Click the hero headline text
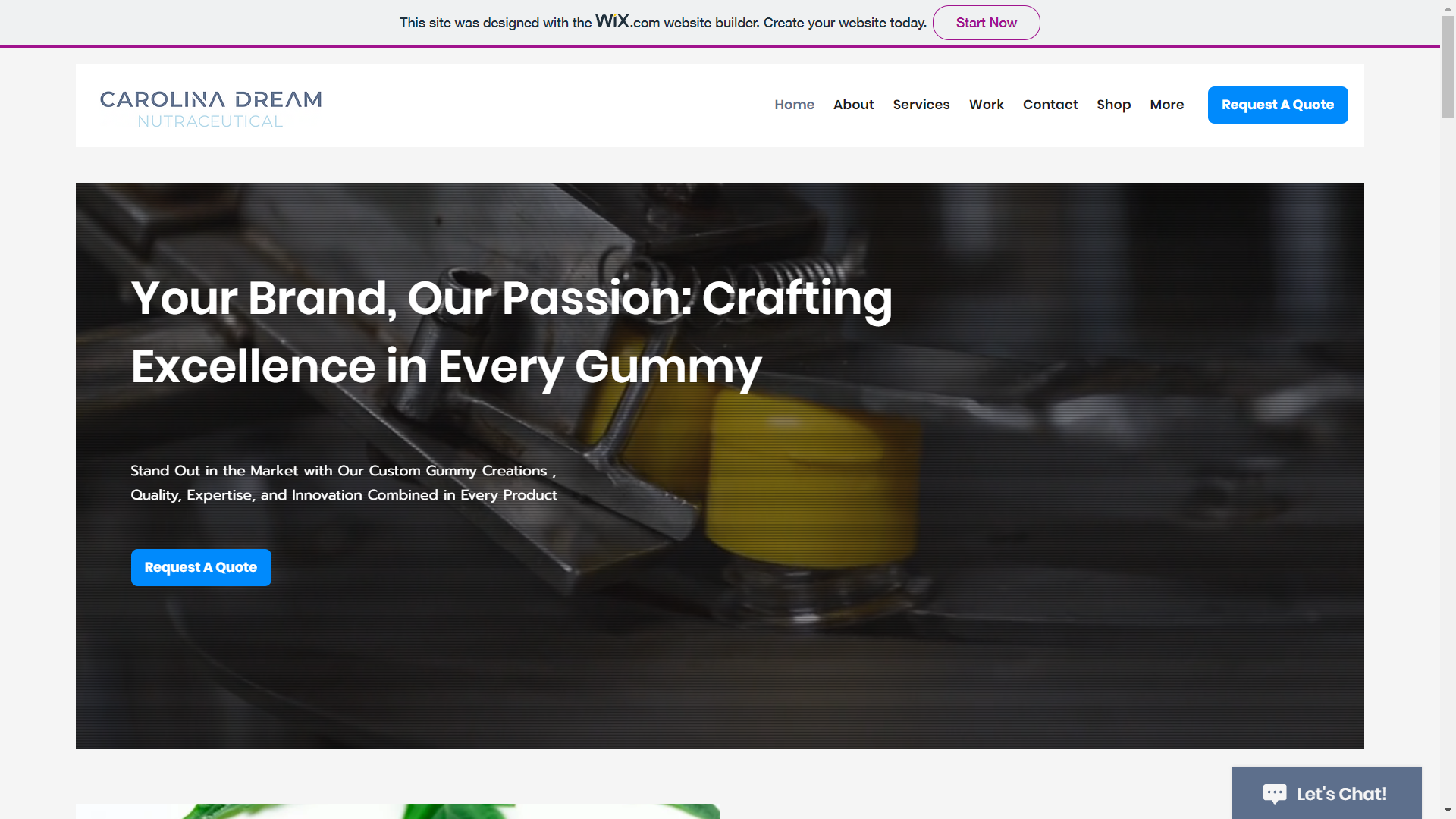1456x819 pixels. point(511,332)
